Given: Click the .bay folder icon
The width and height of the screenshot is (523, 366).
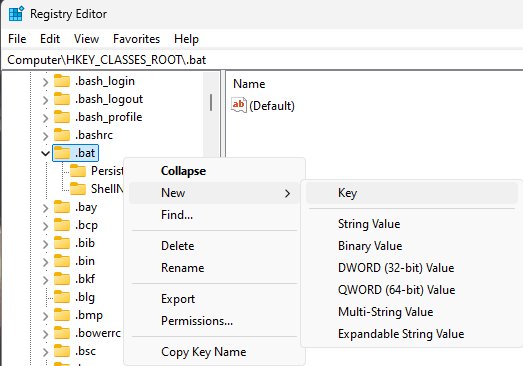Looking at the screenshot, I should tap(62, 207).
